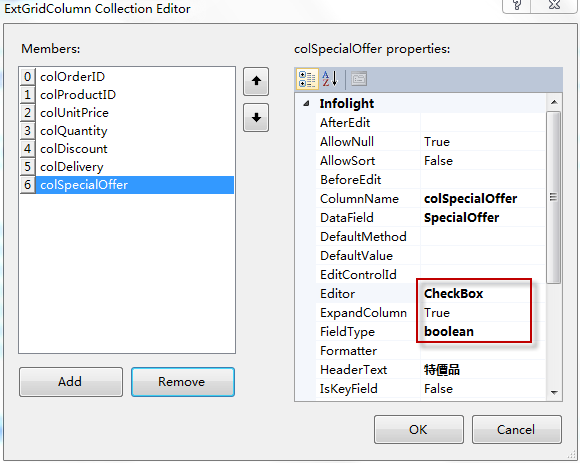
Task: Click the Property Pages icon
Action: (x=358, y=79)
